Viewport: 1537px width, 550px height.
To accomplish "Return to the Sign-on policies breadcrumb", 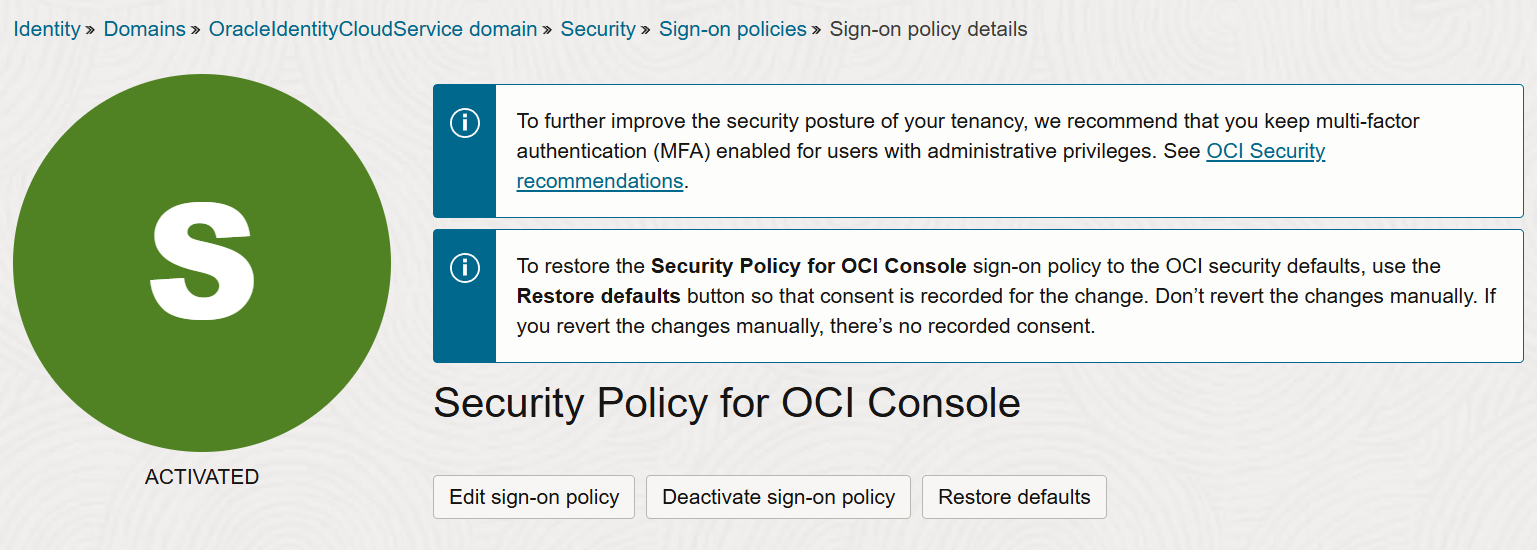I will point(733,29).
